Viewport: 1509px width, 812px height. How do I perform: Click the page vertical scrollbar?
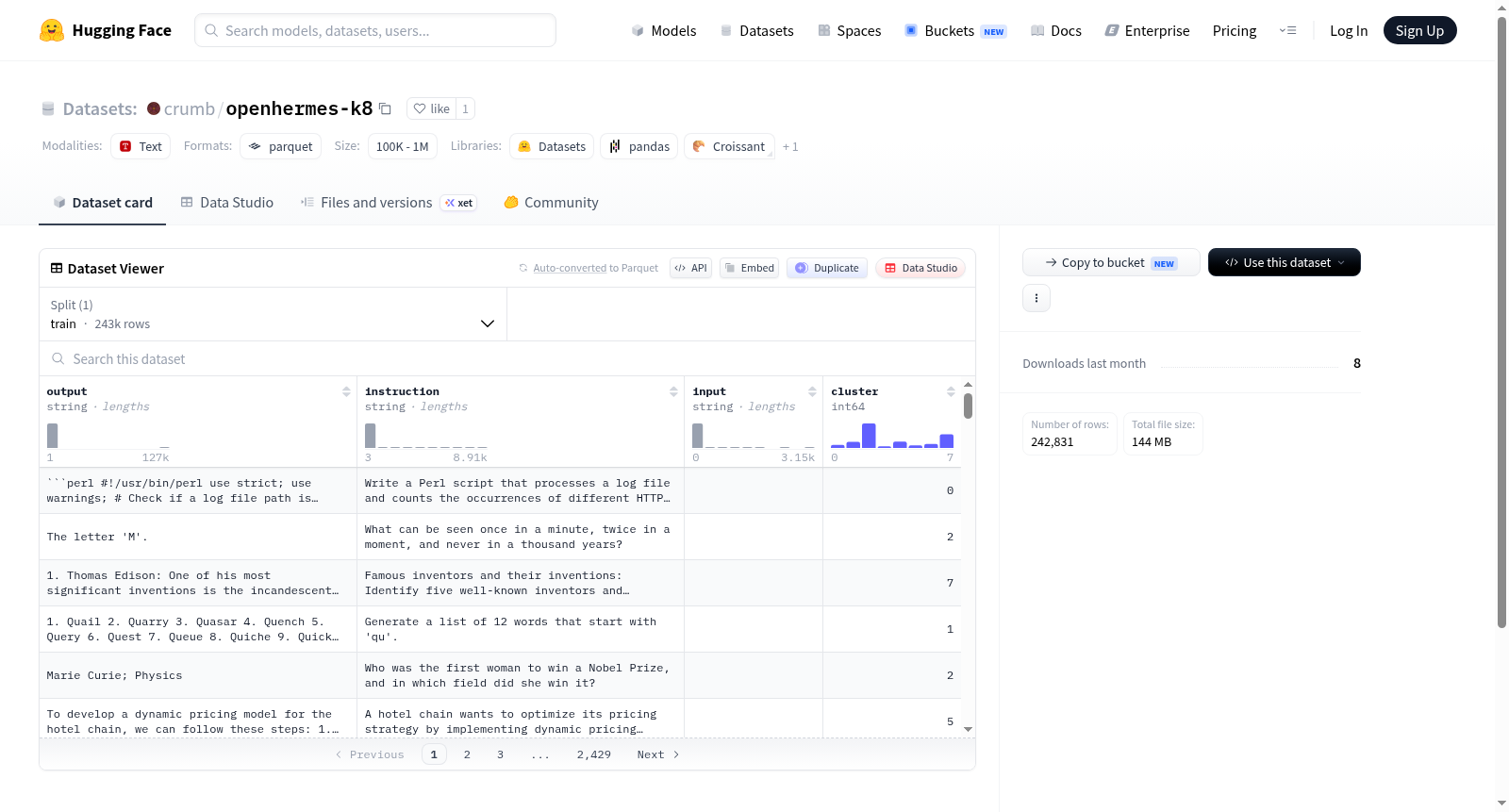point(1502,323)
